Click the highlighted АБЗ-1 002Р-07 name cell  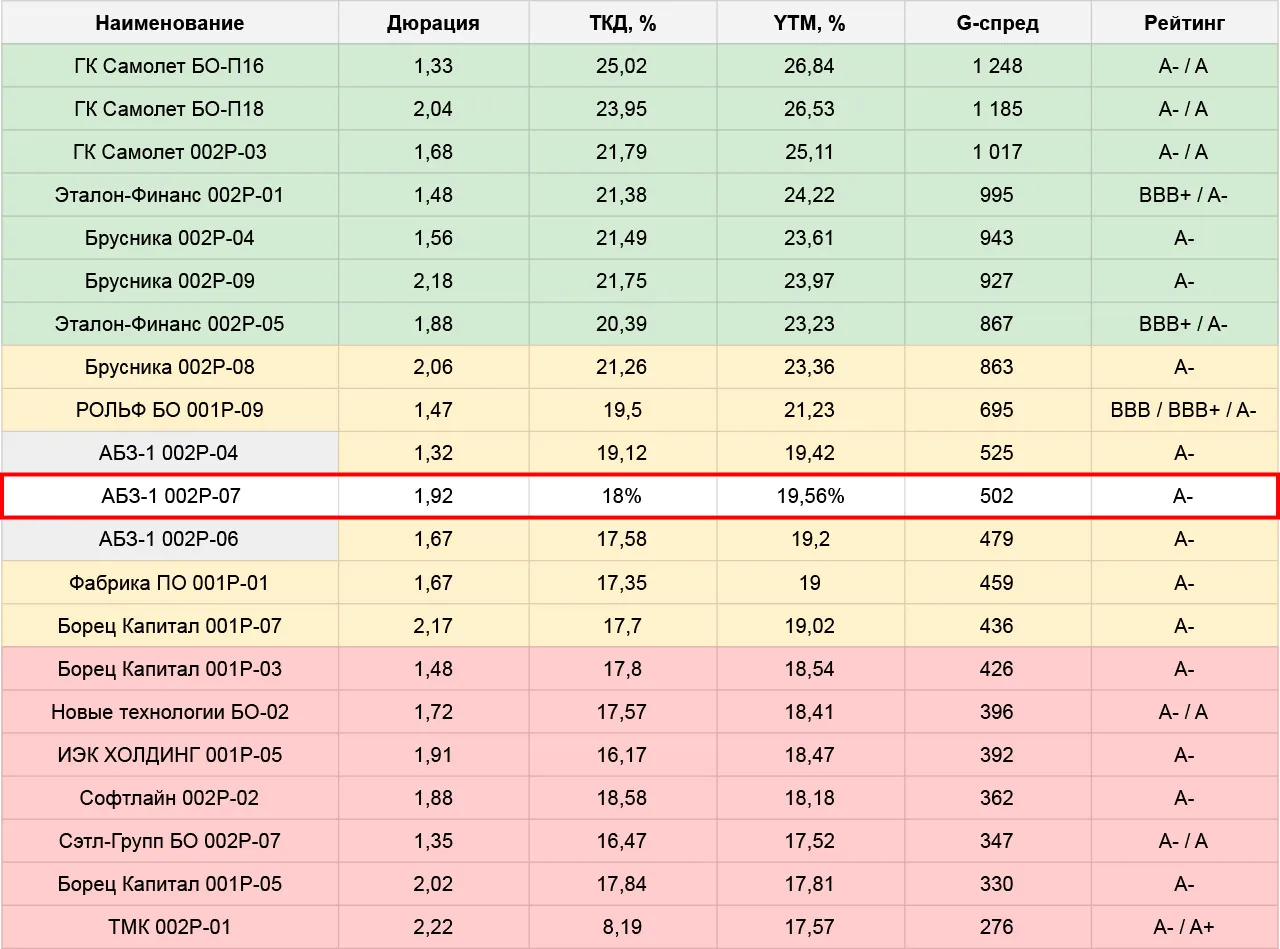point(170,496)
